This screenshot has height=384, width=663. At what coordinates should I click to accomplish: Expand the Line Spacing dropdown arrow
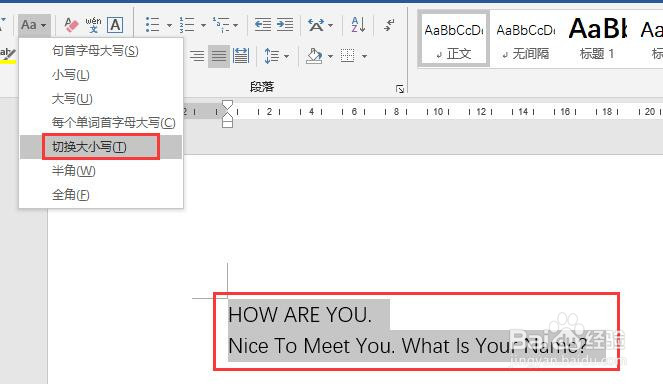(286, 56)
